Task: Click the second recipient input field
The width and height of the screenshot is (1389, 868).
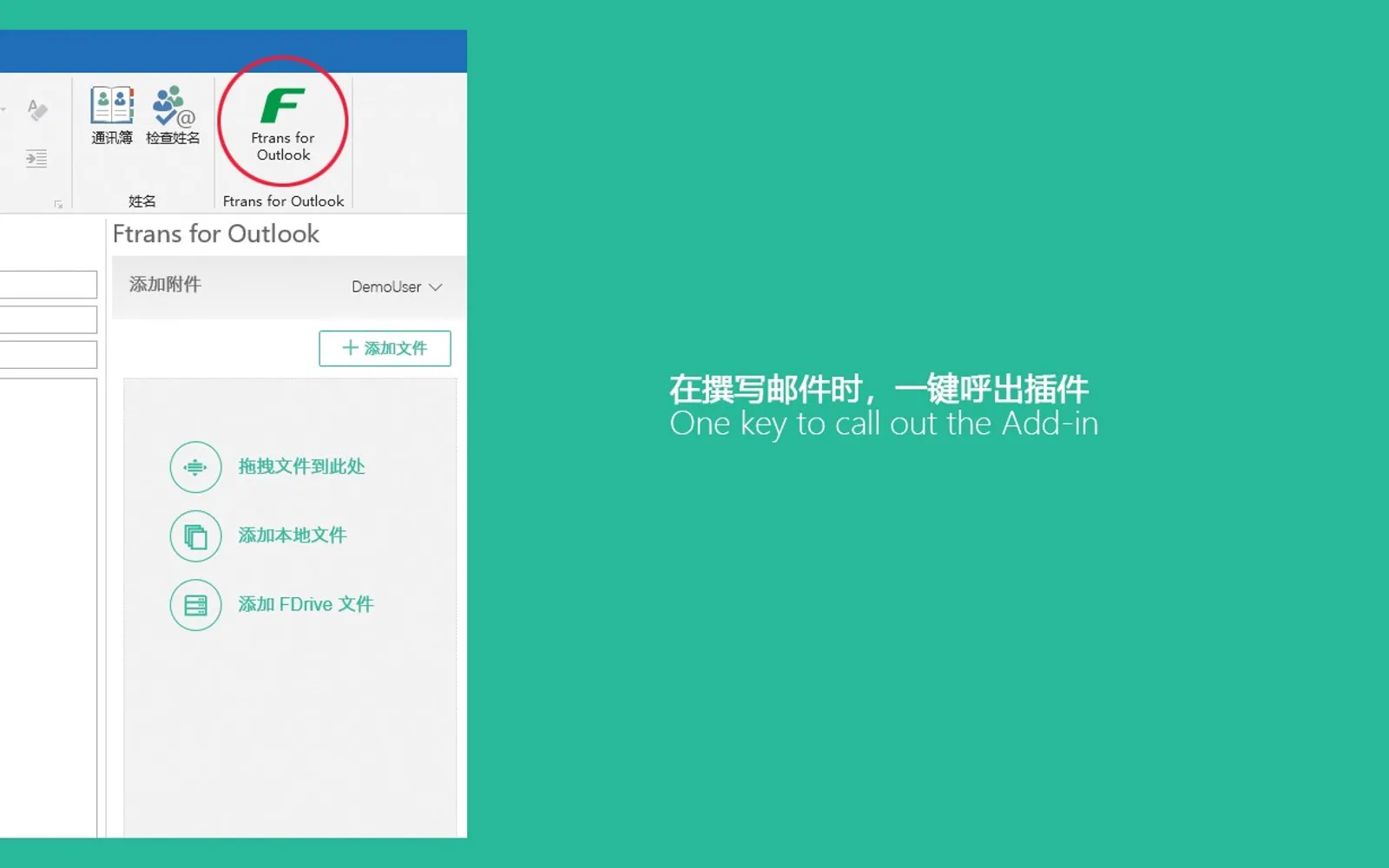Action: tap(49, 319)
